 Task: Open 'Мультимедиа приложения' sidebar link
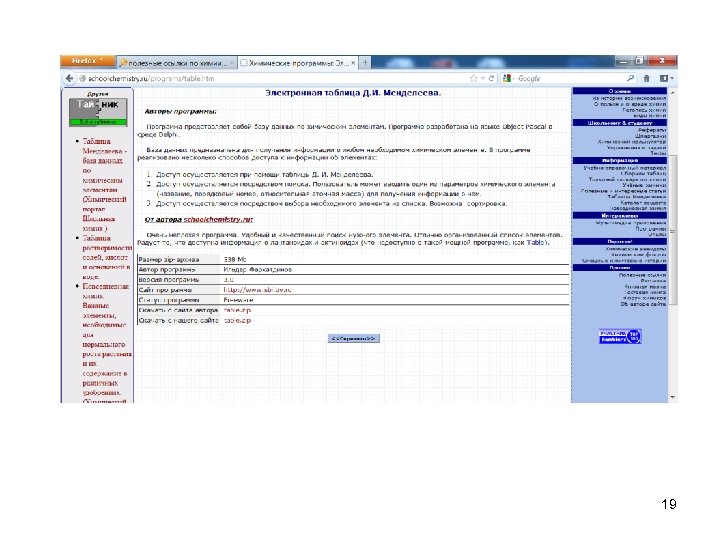(x=631, y=223)
